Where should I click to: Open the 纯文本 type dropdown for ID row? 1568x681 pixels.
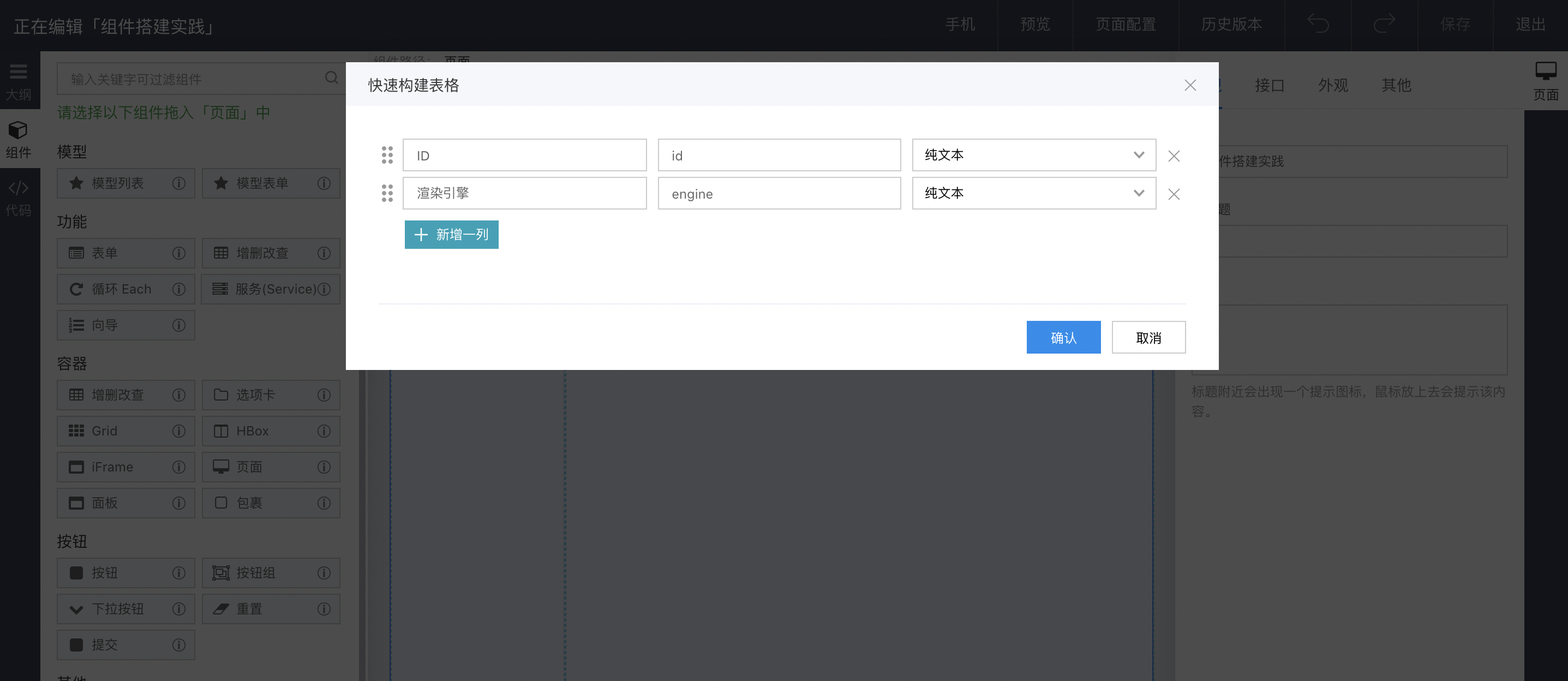coord(1033,155)
